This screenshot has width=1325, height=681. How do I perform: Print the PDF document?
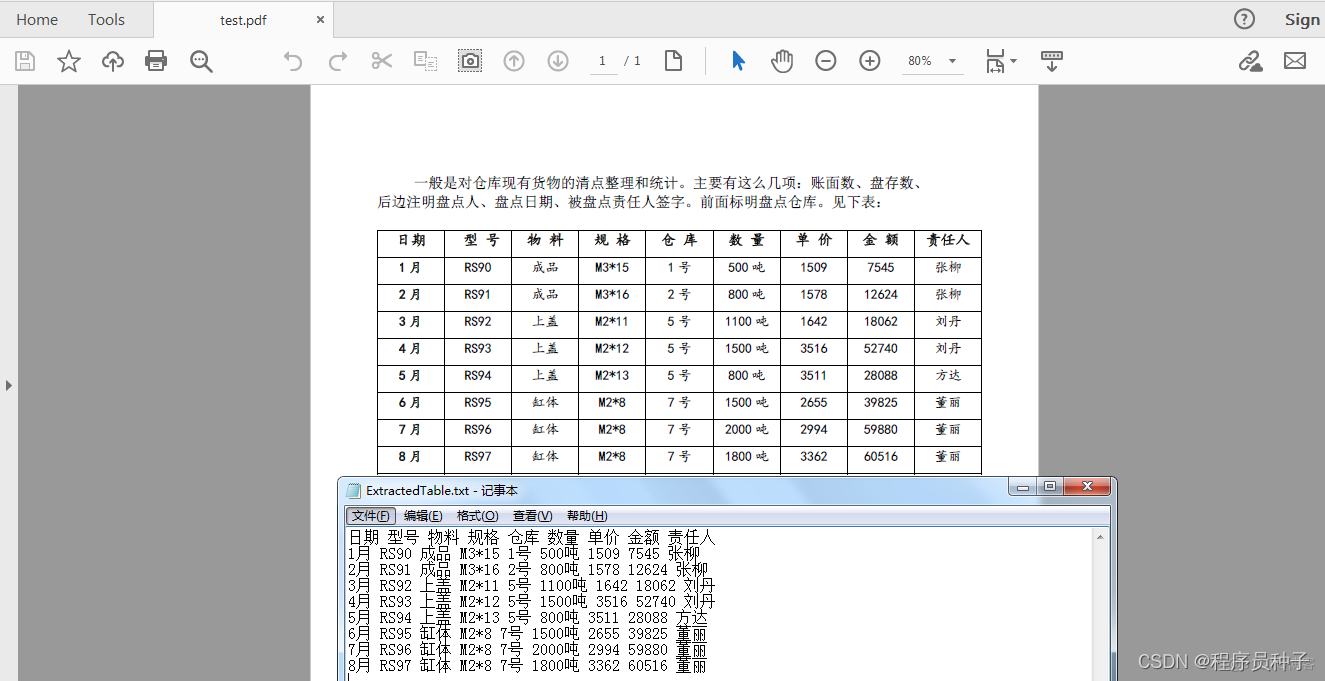point(156,61)
